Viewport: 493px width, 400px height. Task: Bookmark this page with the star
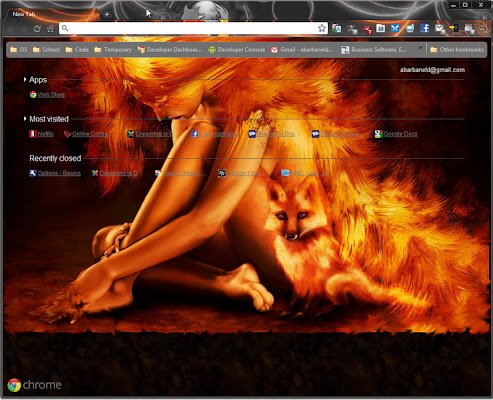point(322,28)
